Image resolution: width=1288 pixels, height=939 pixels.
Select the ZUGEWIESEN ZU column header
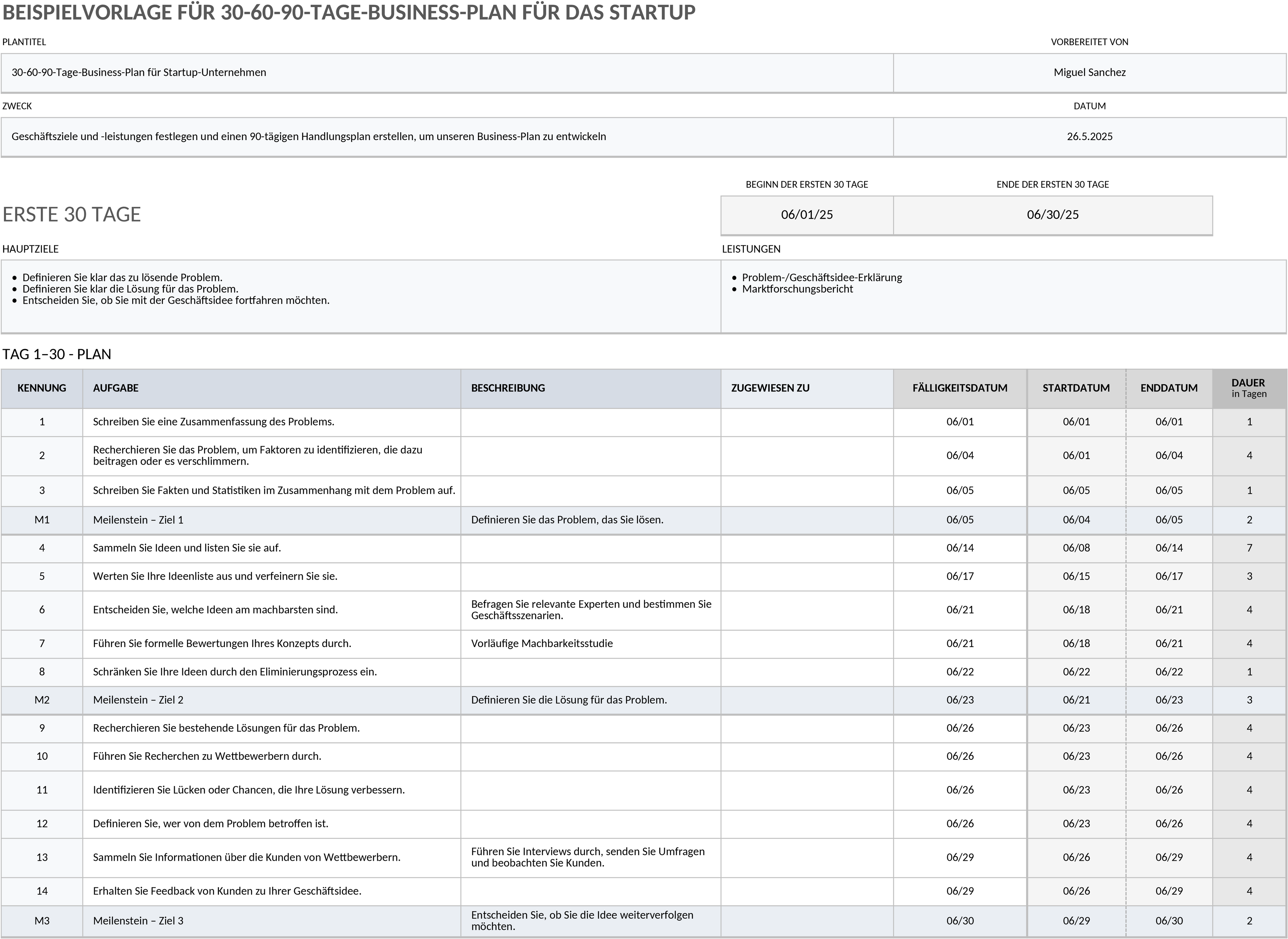click(807, 388)
